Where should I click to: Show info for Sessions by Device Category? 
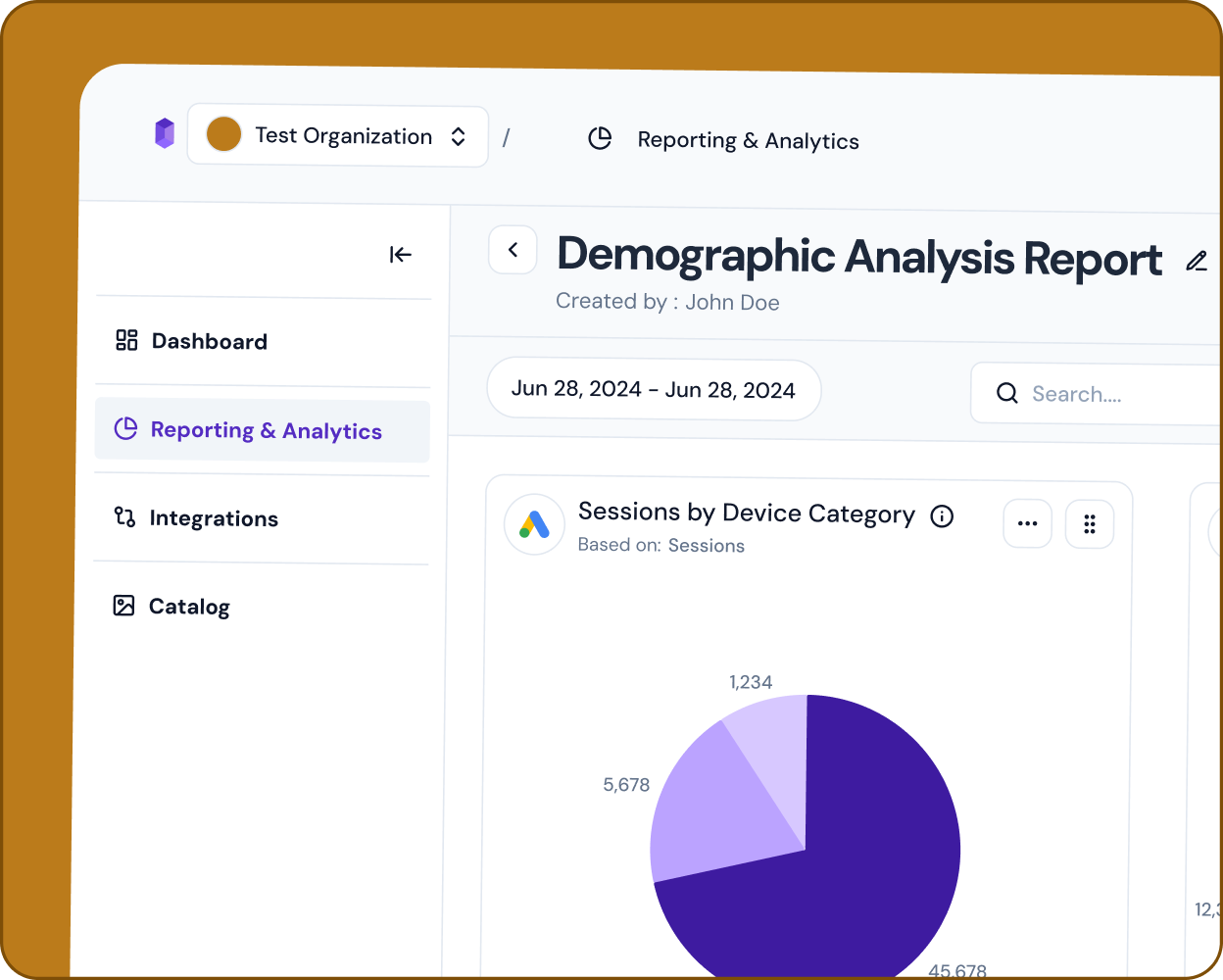(942, 516)
